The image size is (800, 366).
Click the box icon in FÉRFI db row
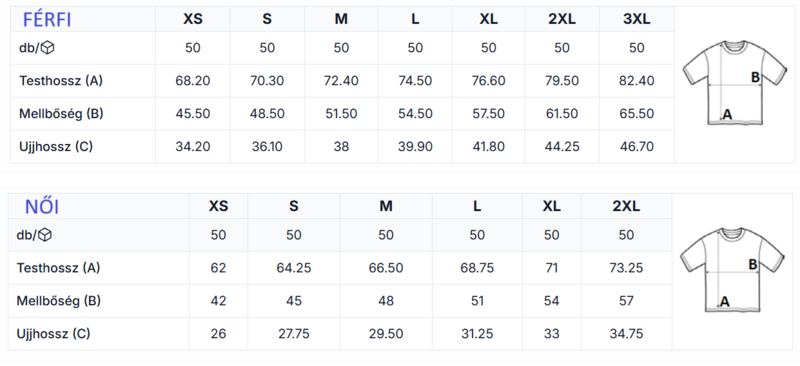click(48, 48)
